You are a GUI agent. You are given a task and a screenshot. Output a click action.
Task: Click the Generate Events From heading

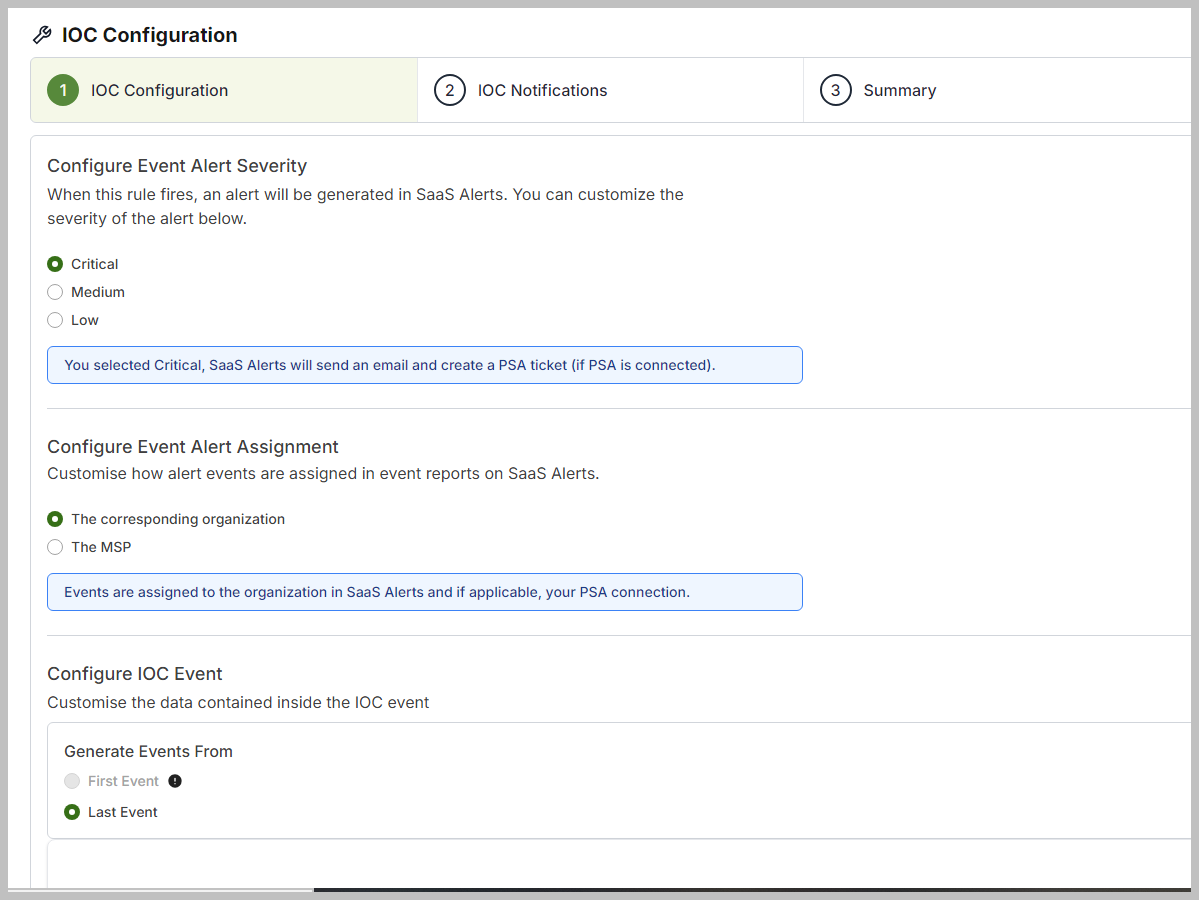[x=148, y=751]
